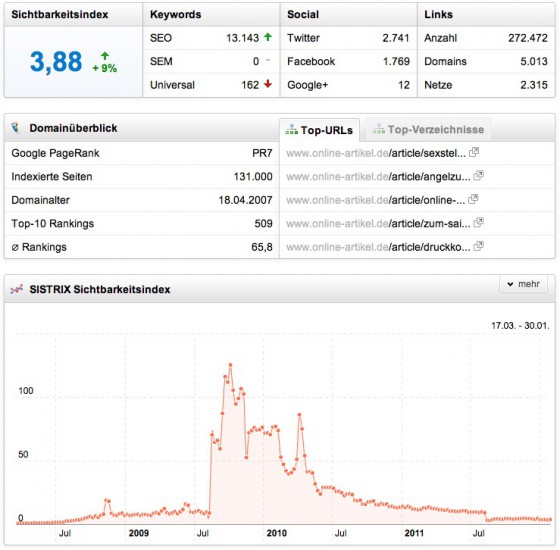Image resolution: width=560 pixels, height=550 pixels.
Task: Open external link icon for zum-sai URL
Action: [478, 223]
